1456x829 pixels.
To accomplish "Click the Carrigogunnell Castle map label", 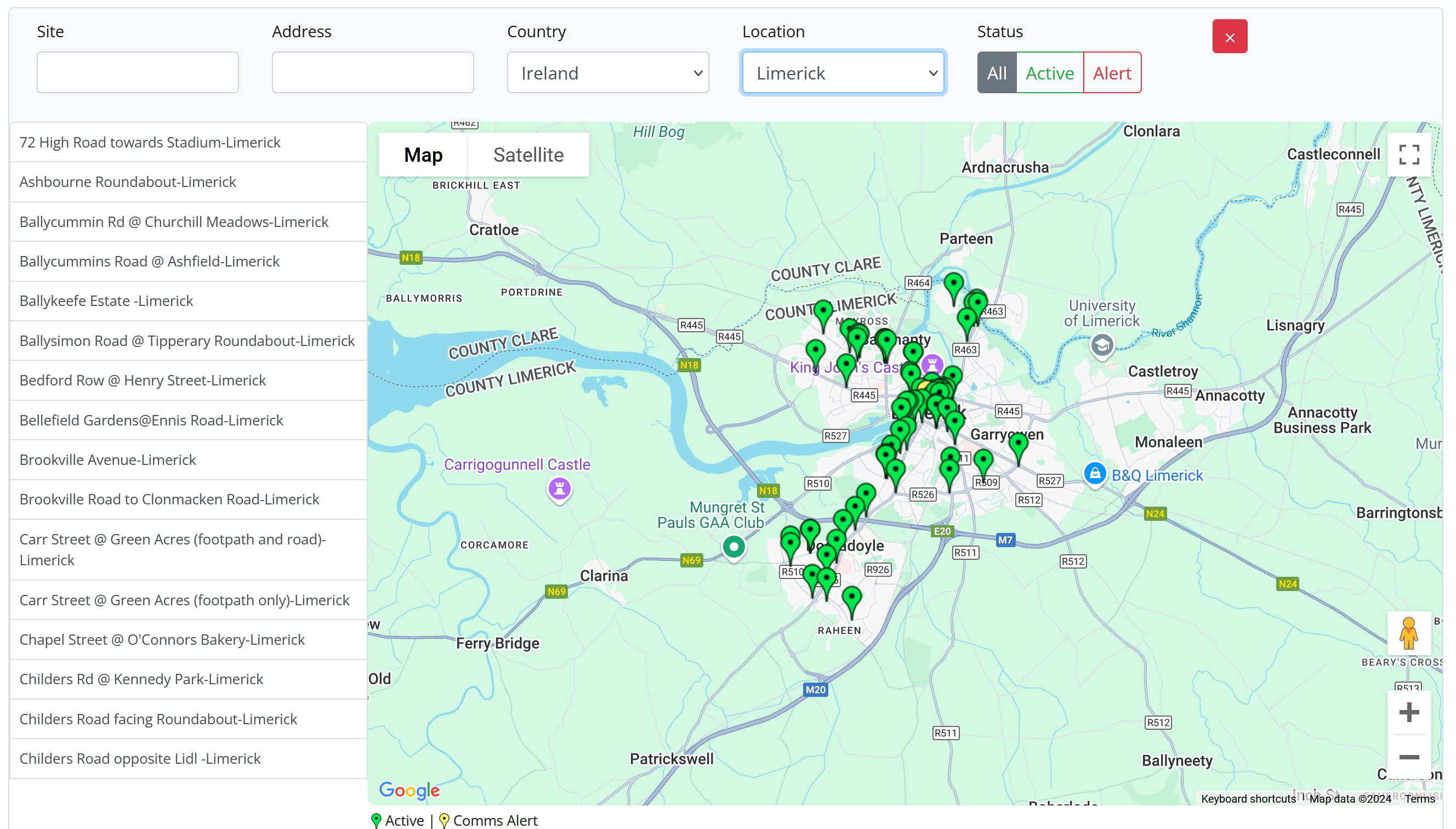I will (x=517, y=464).
